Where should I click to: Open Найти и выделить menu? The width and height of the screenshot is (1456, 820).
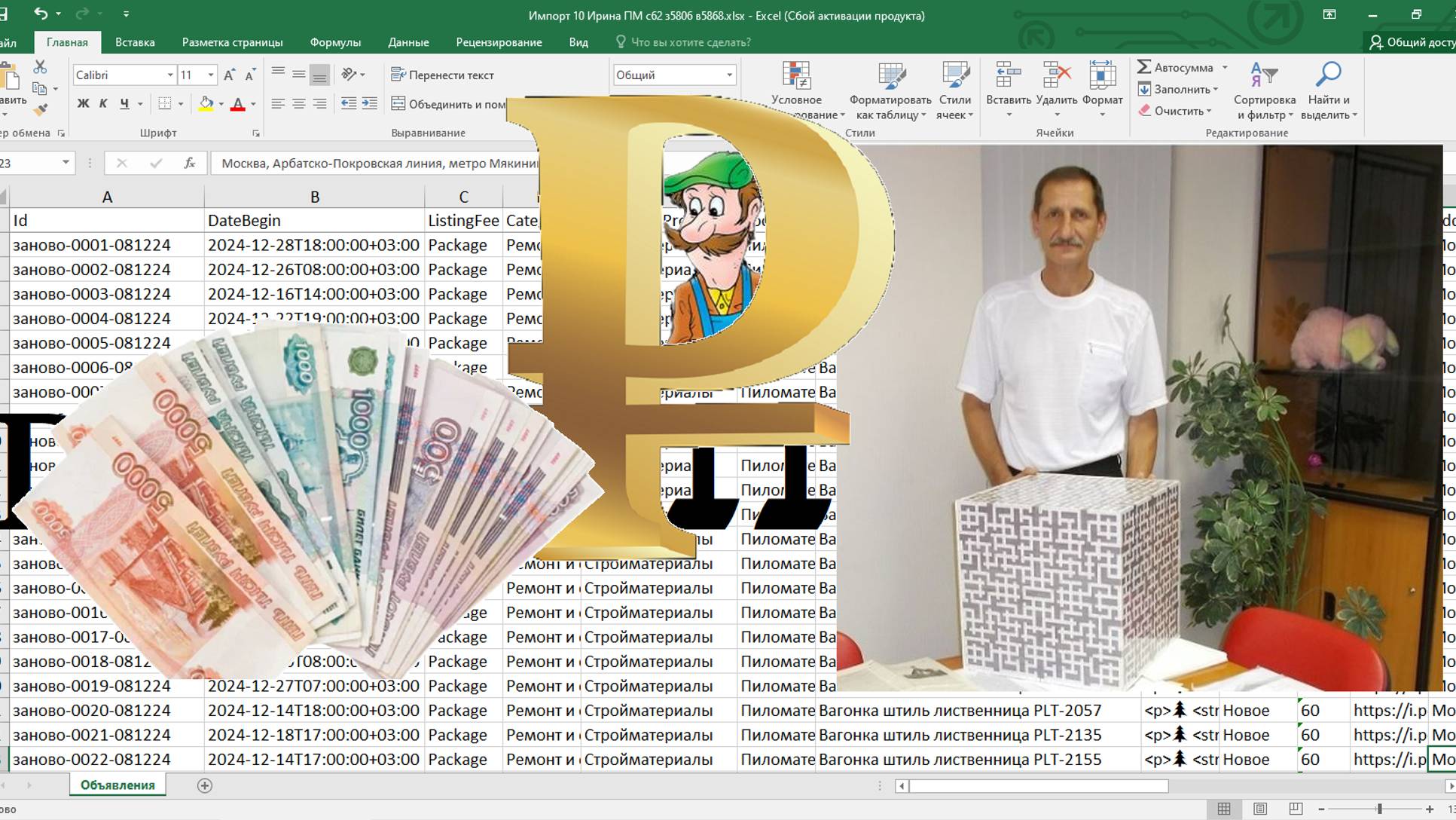[x=1329, y=90]
